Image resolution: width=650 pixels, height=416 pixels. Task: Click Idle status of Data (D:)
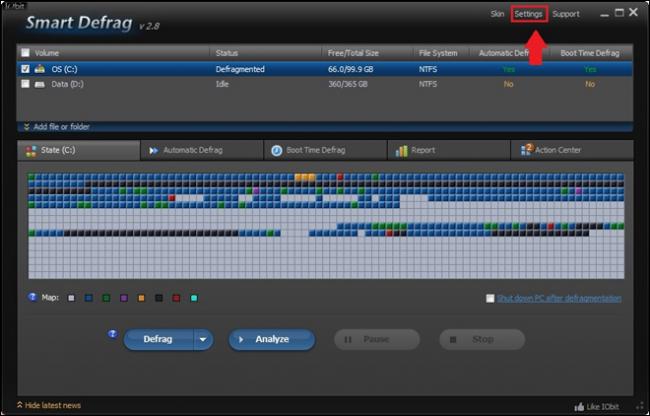[x=222, y=84]
